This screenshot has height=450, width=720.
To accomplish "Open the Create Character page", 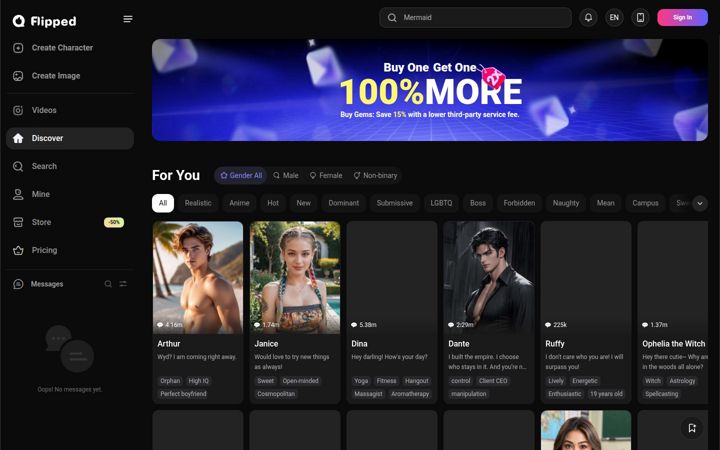I will click(70, 48).
